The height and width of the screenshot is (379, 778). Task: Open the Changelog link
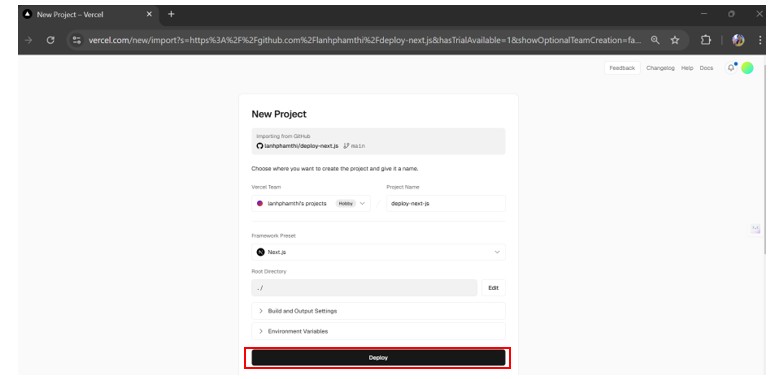660,68
